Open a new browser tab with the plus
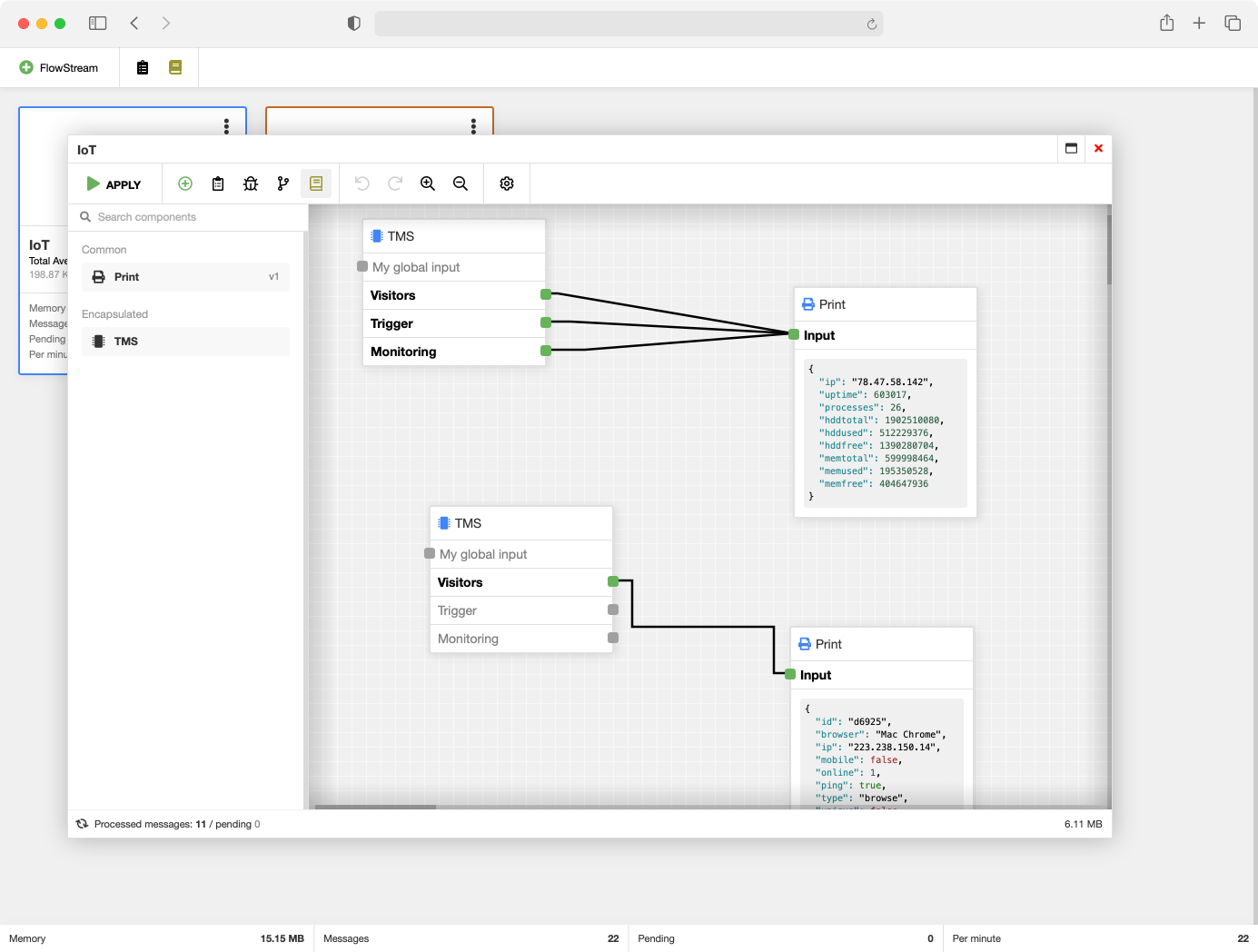 point(1199,23)
